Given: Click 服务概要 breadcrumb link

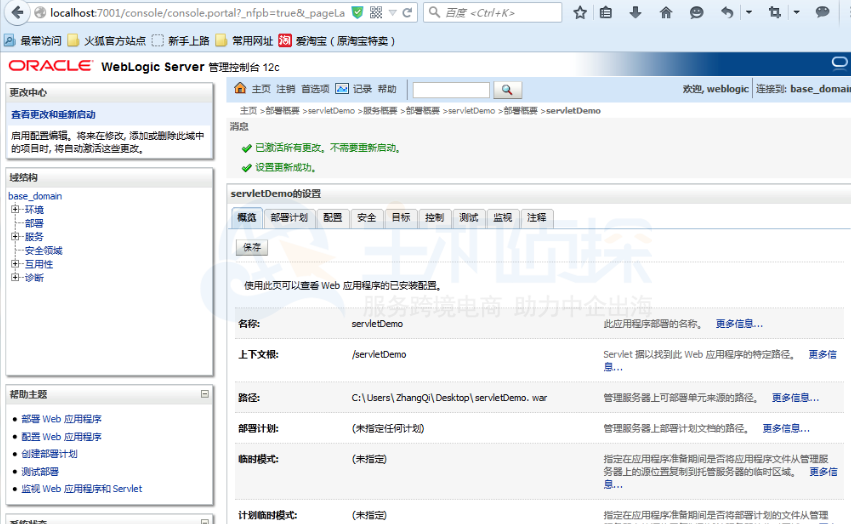Looking at the screenshot, I should (x=380, y=111).
